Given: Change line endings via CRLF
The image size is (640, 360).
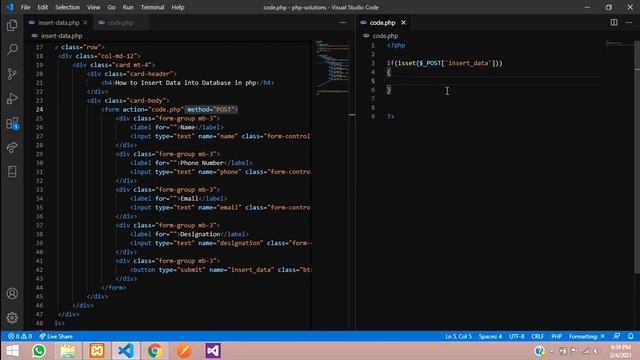Looking at the screenshot, I should [537, 336].
